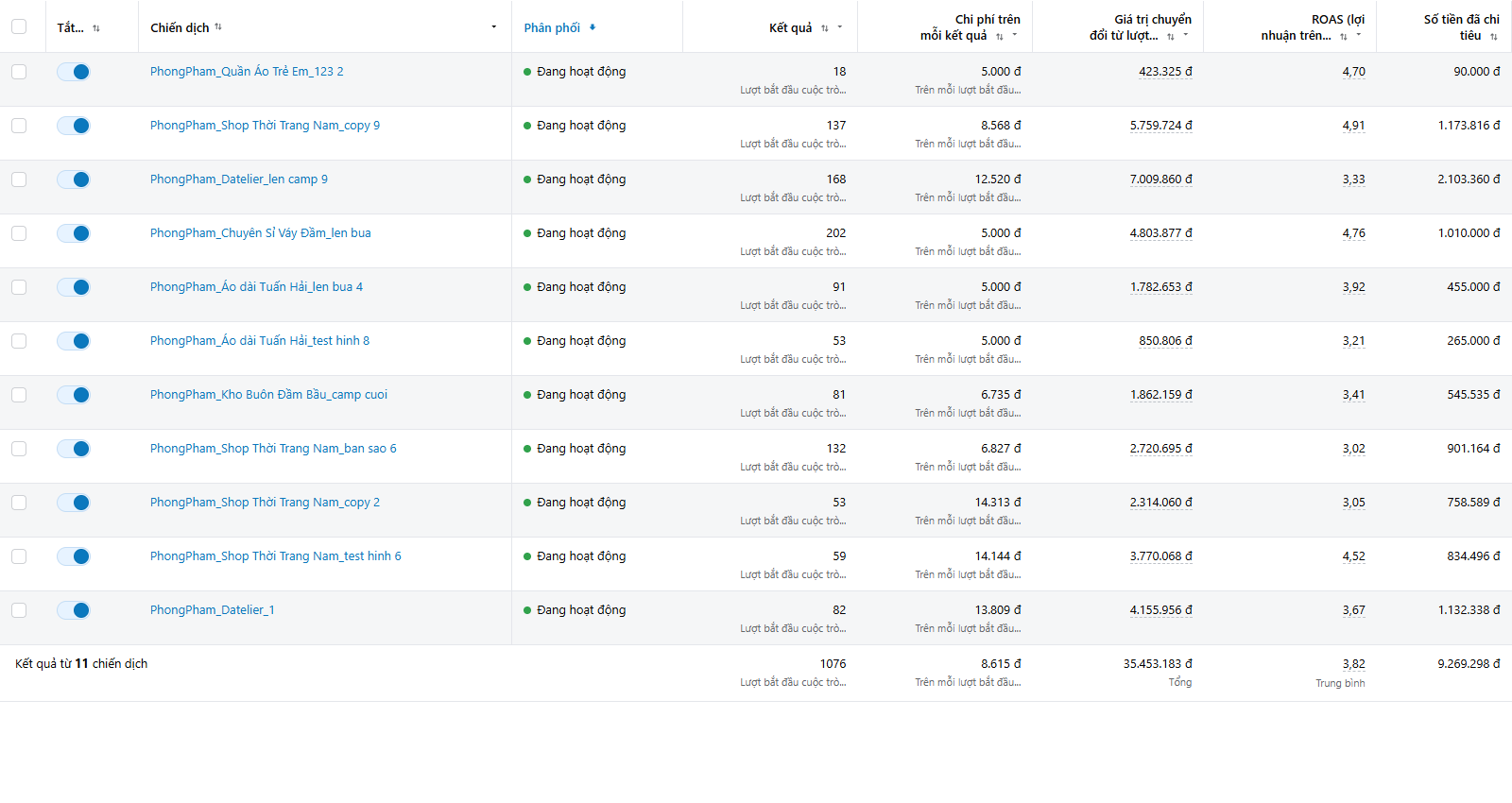The image size is (1512, 803).
Task: Open Giá trị chuyển đổi column caret
Action: pyautogui.click(x=1186, y=35)
